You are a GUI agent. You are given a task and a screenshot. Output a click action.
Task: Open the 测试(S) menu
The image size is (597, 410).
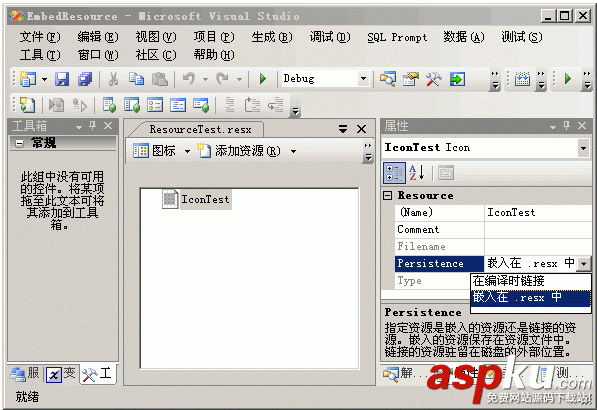point(522,37)
